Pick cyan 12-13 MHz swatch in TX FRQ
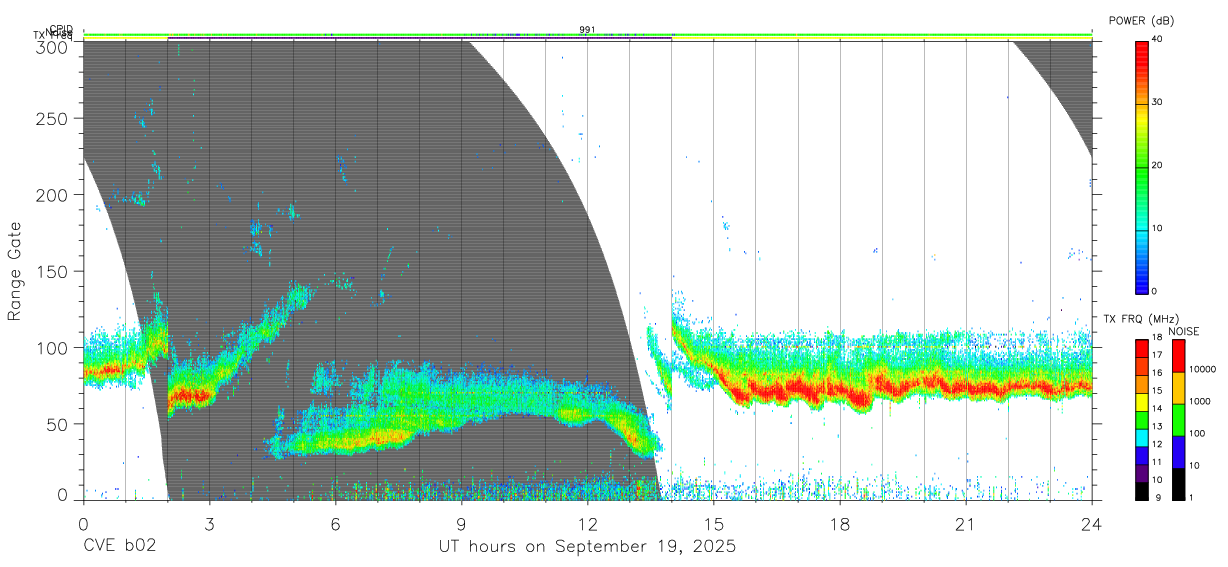The image size is (1228, 567). 1141,439
